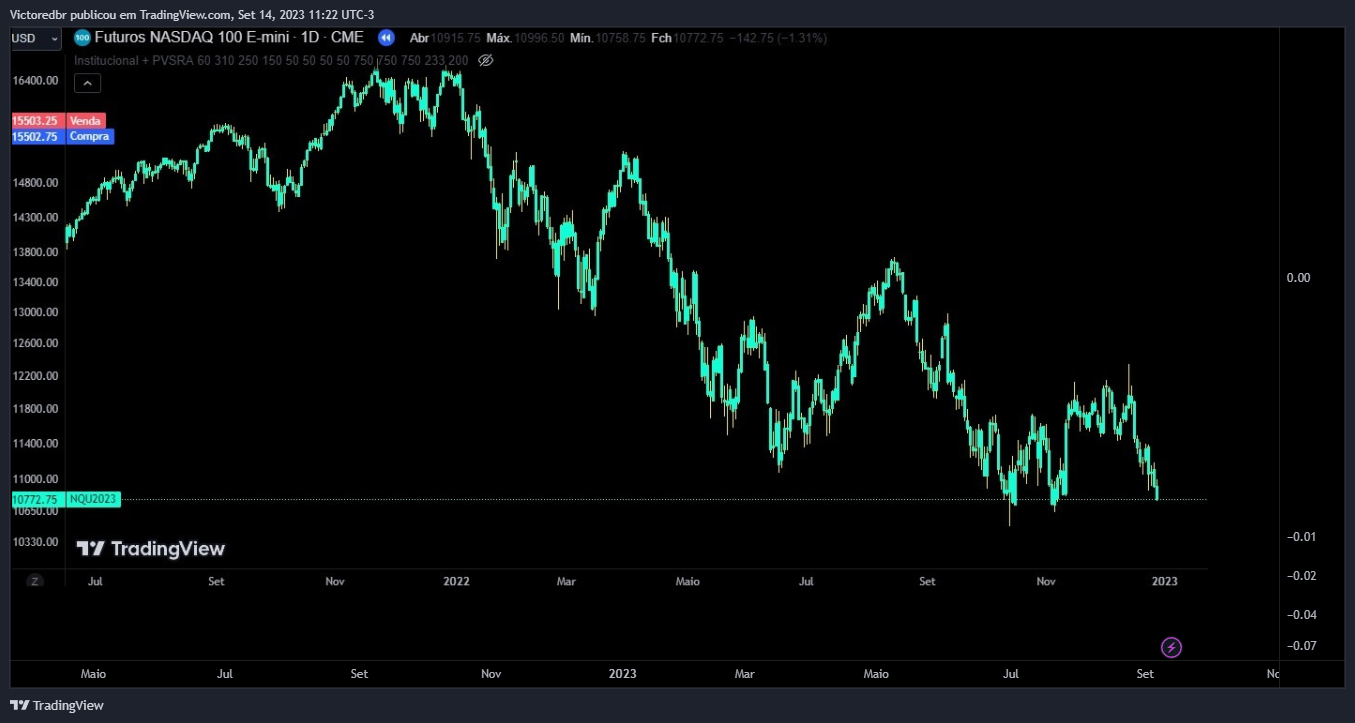The width and height of the screenshot is (1355, 723).
Task: Click the 14800.00 price axis label
Action: coord(36,183)
